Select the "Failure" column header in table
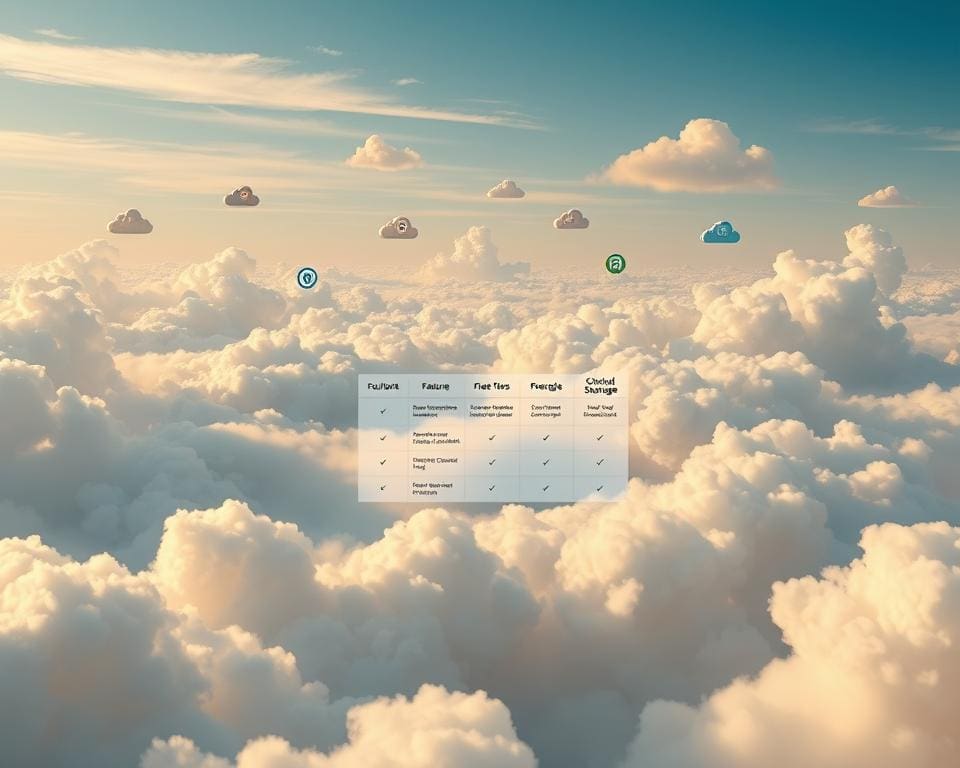The height and width of the screenshot is (768, 960). pyautogui.click(x=435, y=386)
